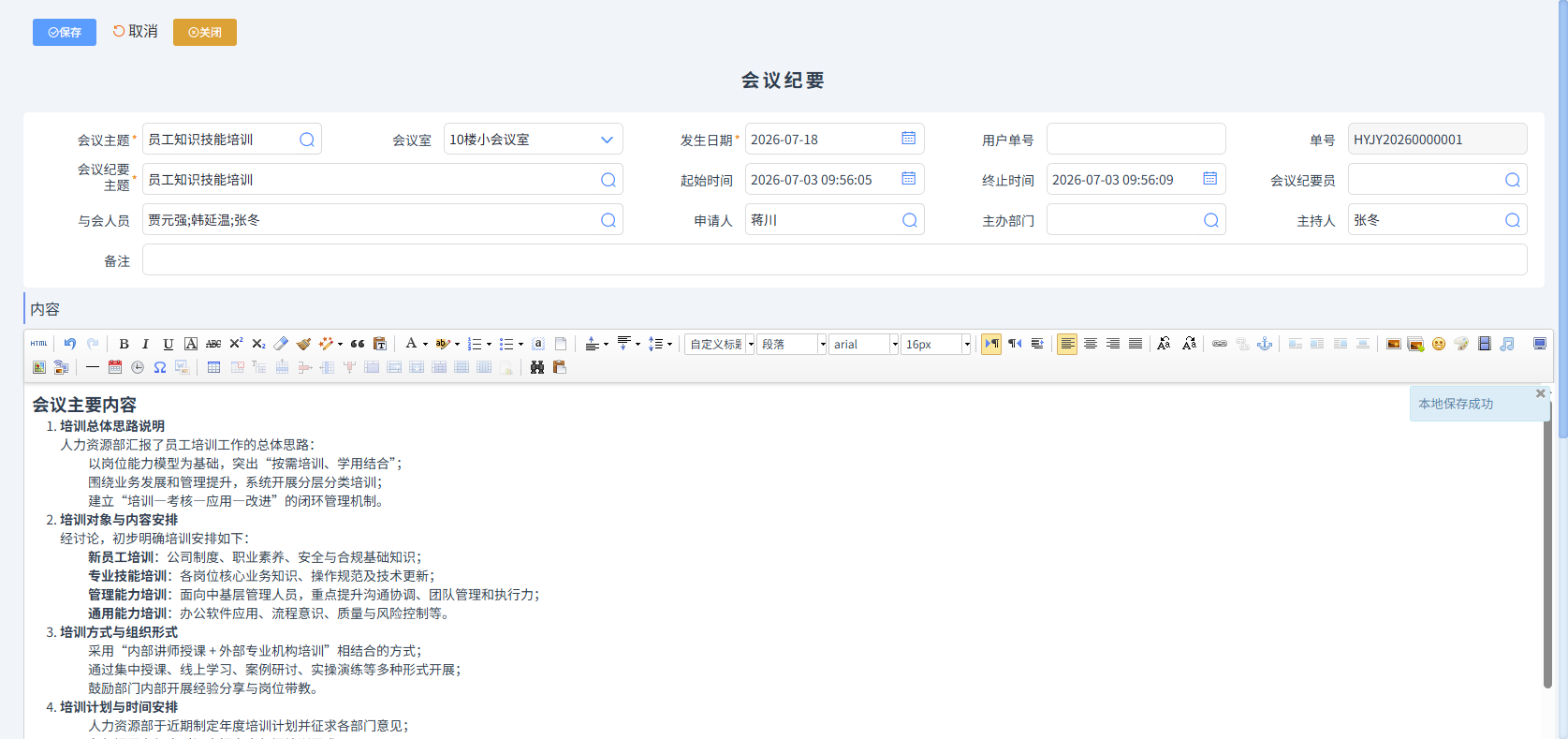The image size is (1568, 739).
Task: Insert a hyperlink using link icon
Action: pos(1219,344)
